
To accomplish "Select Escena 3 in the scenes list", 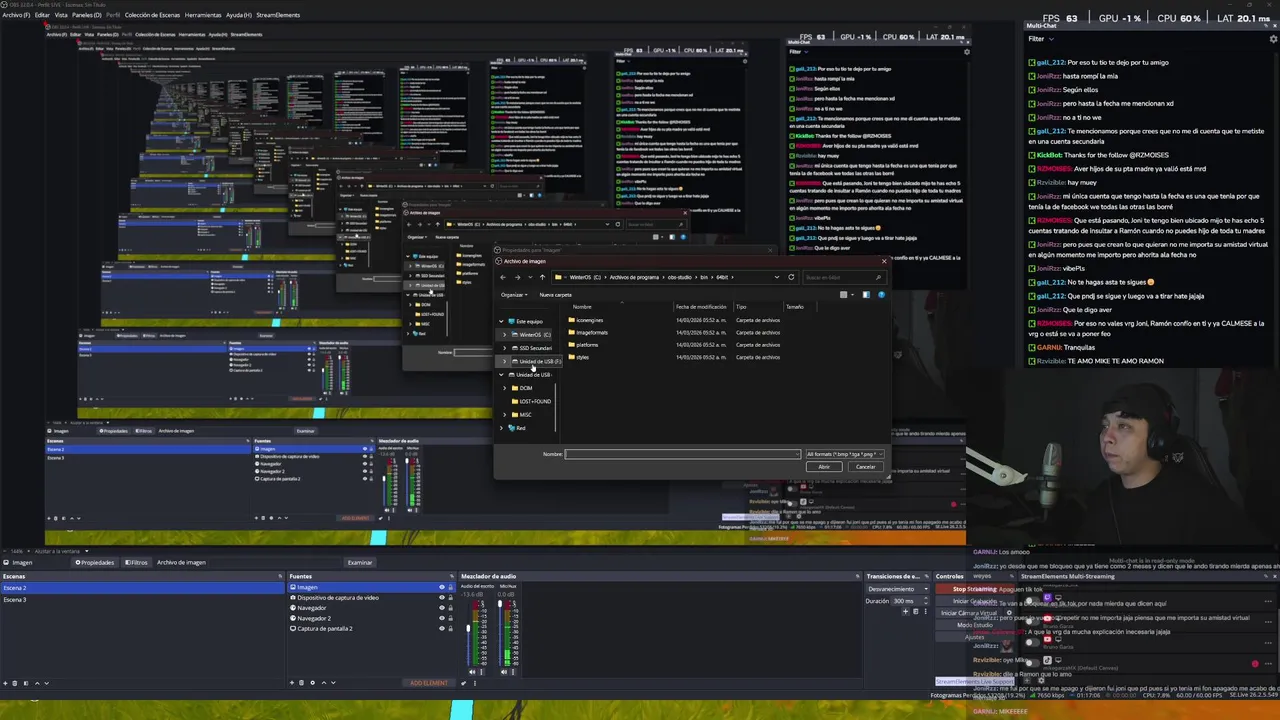I will pos(142,599).
